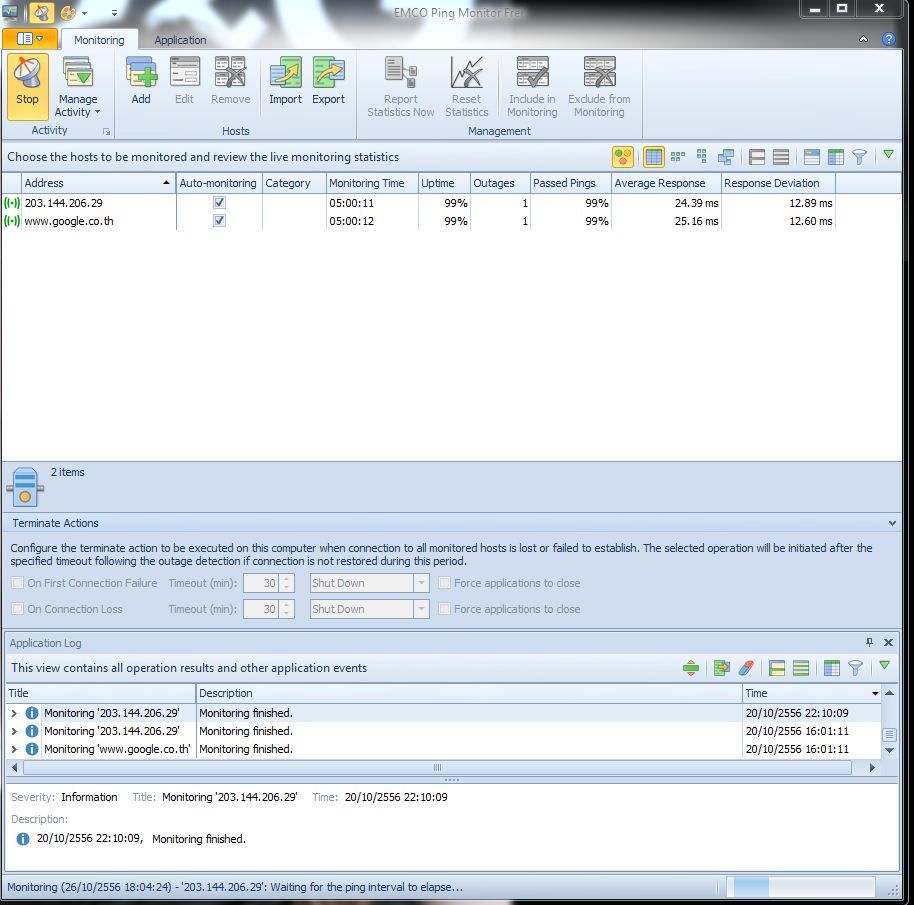Click the Application Log horizontal scrollbar
This screenshot has height=905, width=914.
click(x=436, y=767)
